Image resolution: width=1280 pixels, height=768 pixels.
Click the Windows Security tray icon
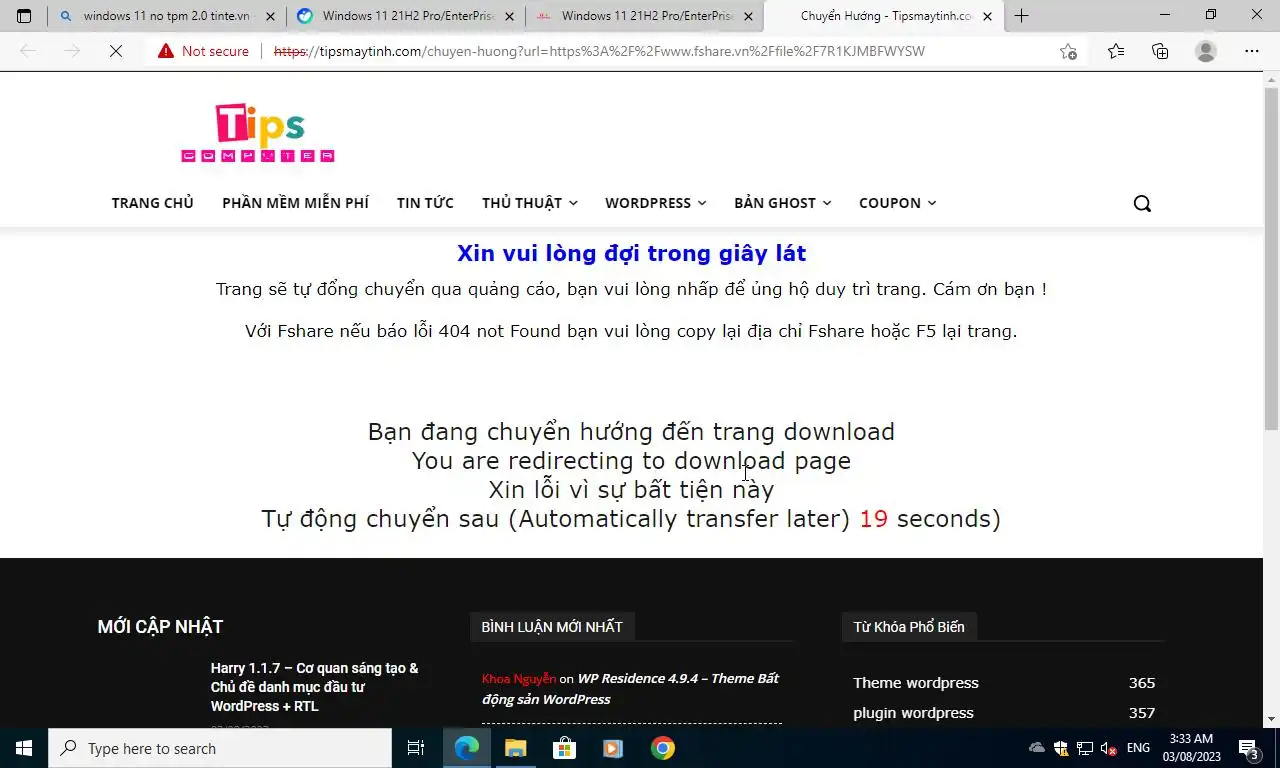[1061, 748]
